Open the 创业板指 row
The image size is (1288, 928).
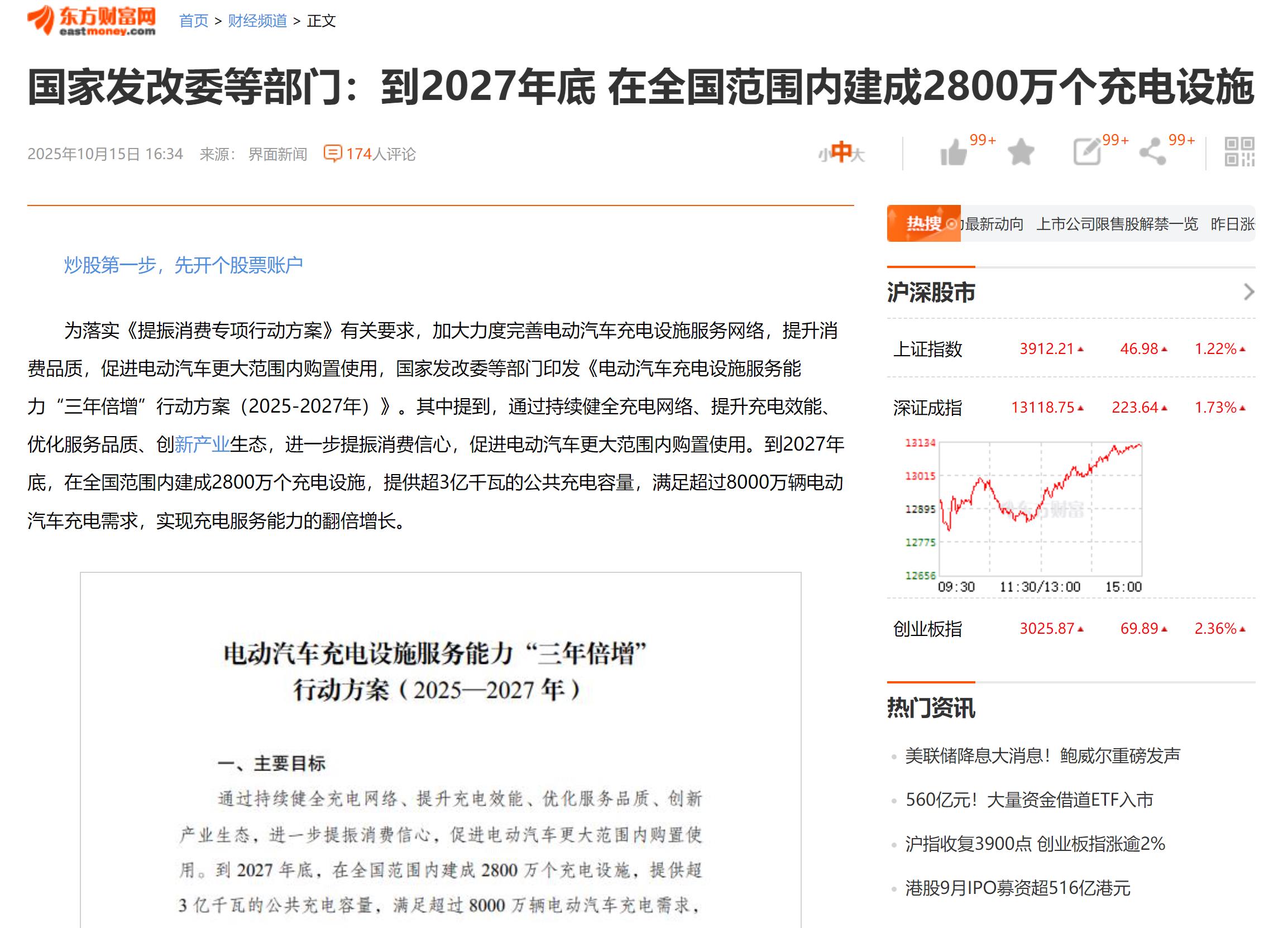(x=927, y=629)
